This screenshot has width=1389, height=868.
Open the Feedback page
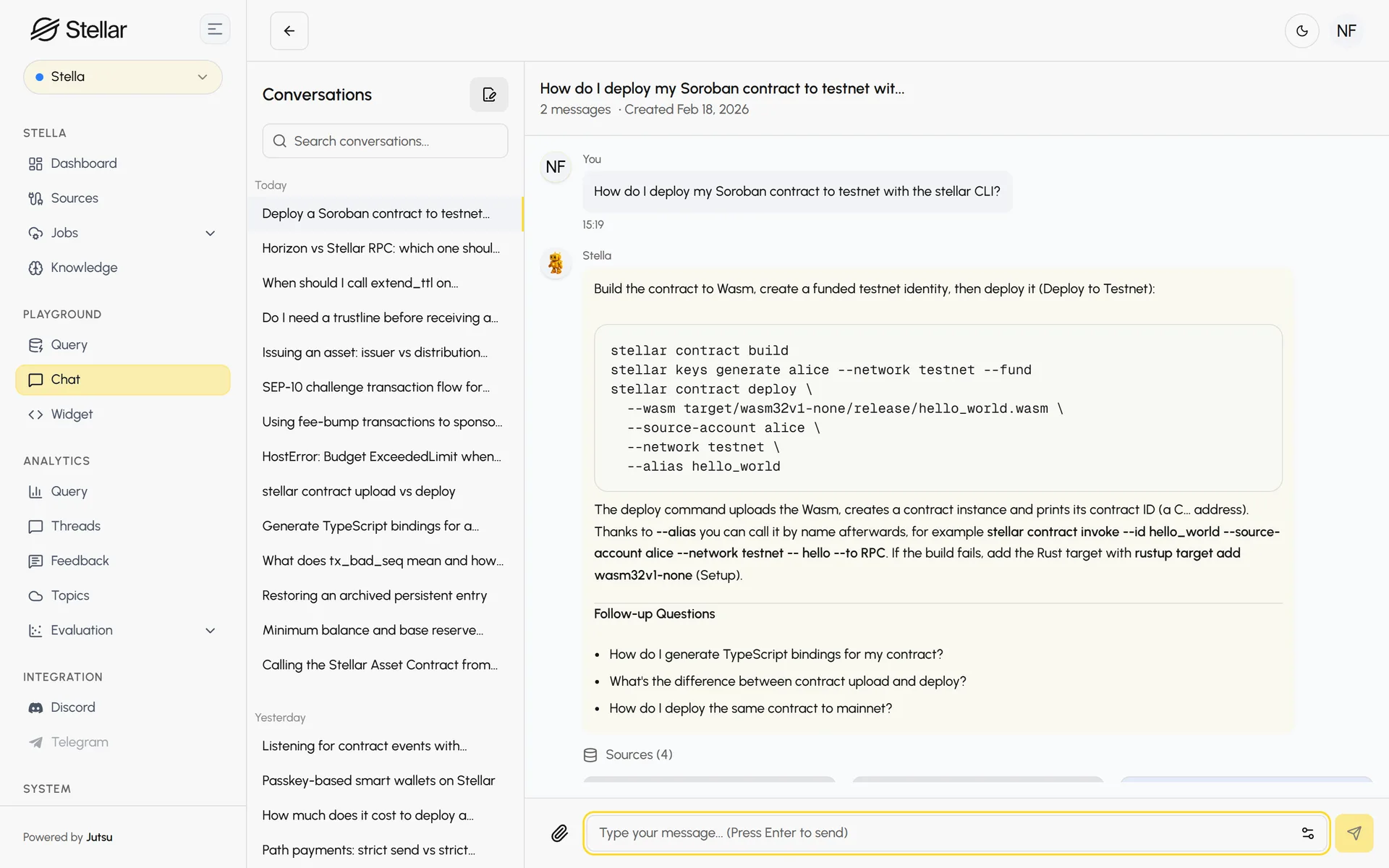[x=123, y=561]
